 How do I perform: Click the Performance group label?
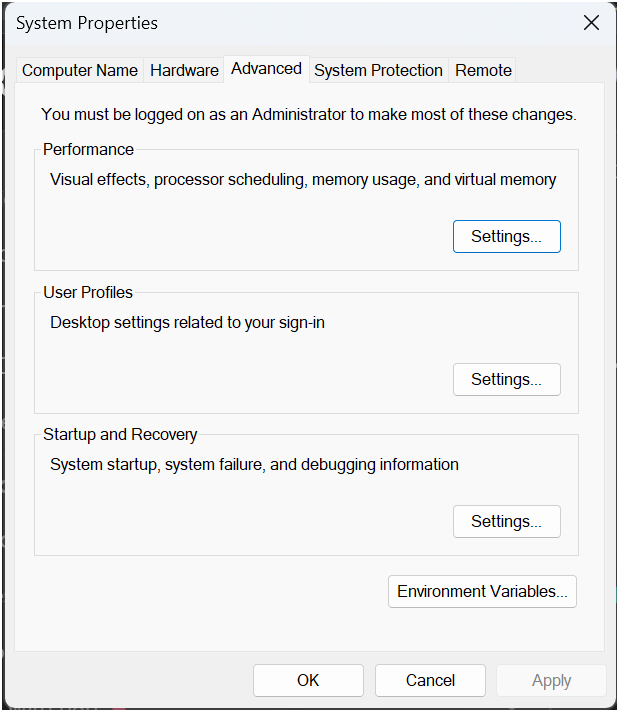pos(88,149)
